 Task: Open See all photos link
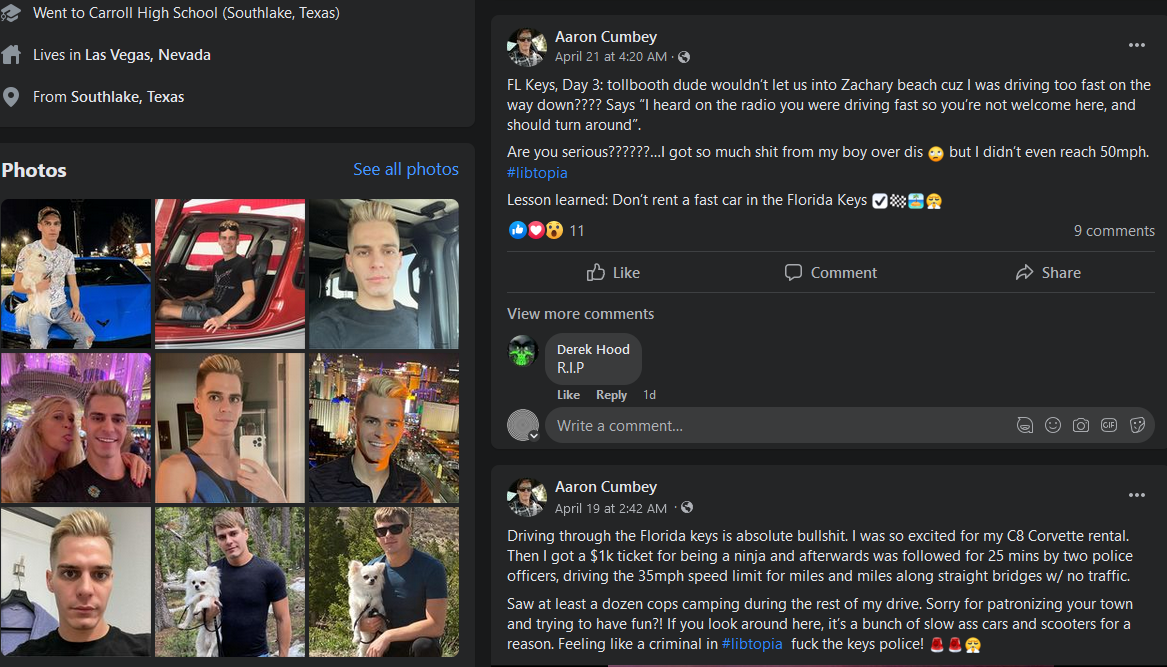[405, 169]
